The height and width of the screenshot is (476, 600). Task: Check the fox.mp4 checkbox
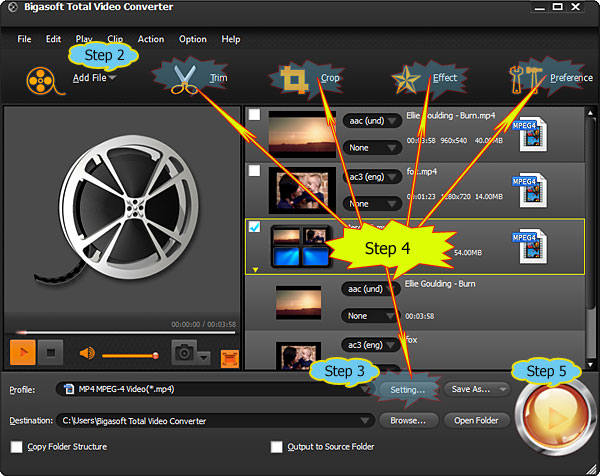[254, 171]
